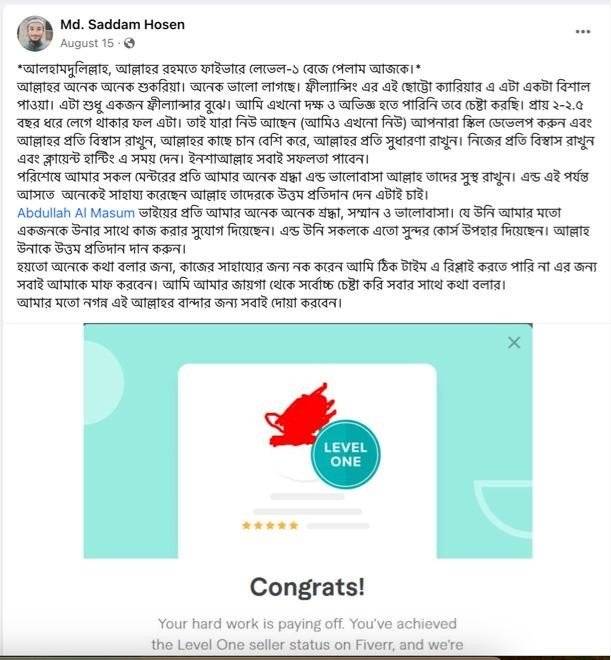
Task: Open the teal Fiverr image attachment
Action: 308,441
